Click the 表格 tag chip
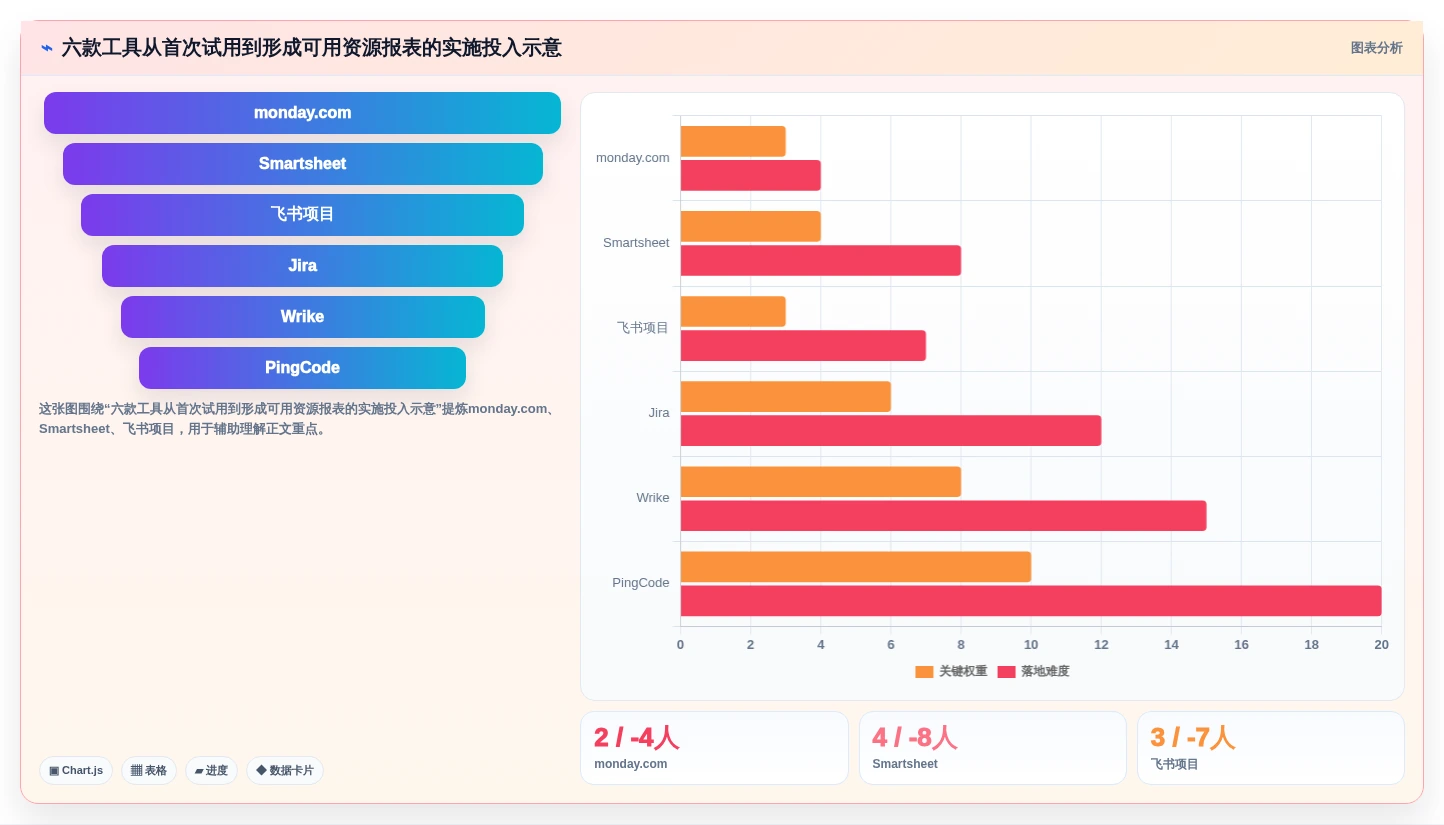This screenshot has height=825, width=1444. pyautogui.click(x=149, y=770)
